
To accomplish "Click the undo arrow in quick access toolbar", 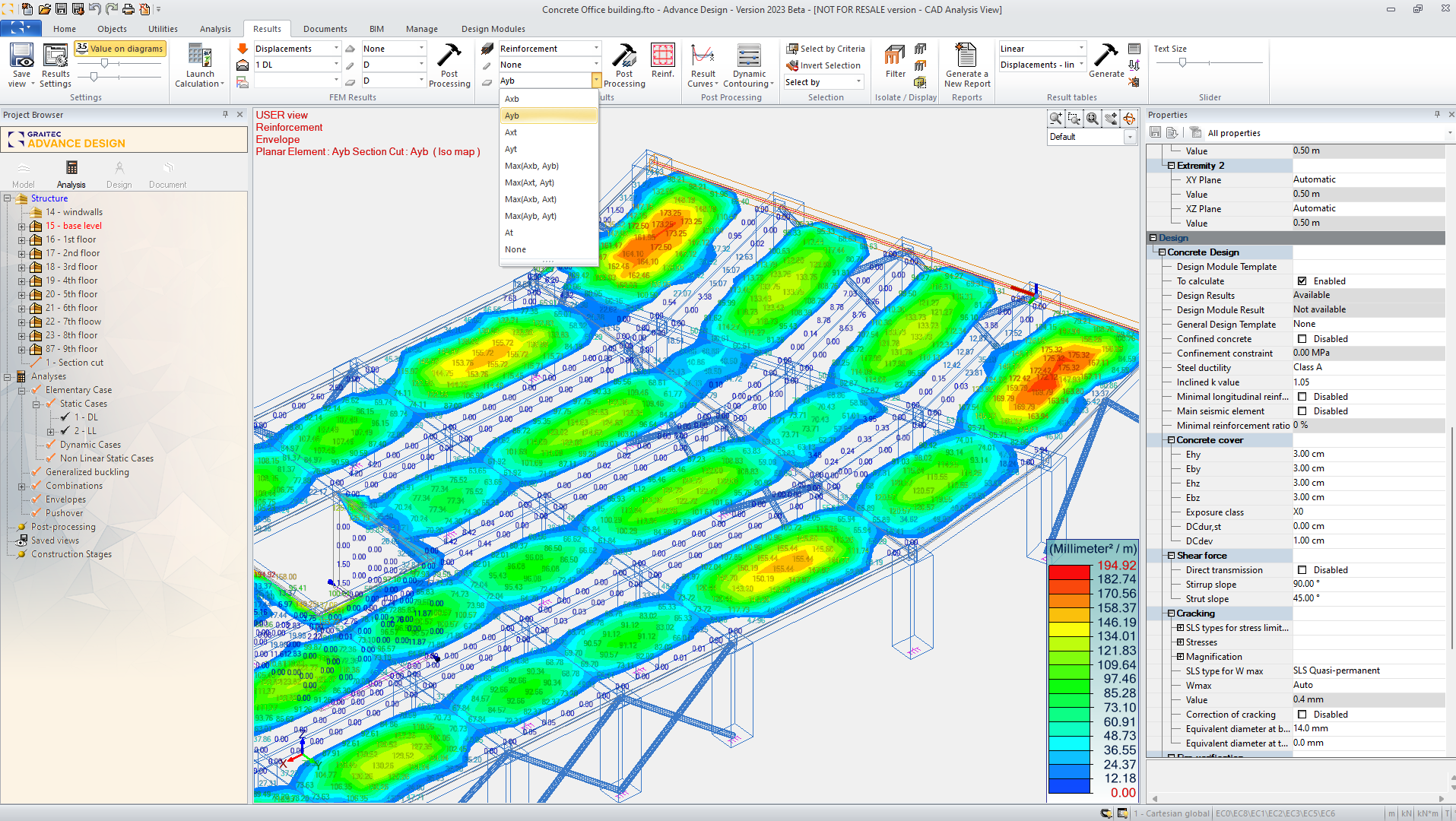I will 94,9.
